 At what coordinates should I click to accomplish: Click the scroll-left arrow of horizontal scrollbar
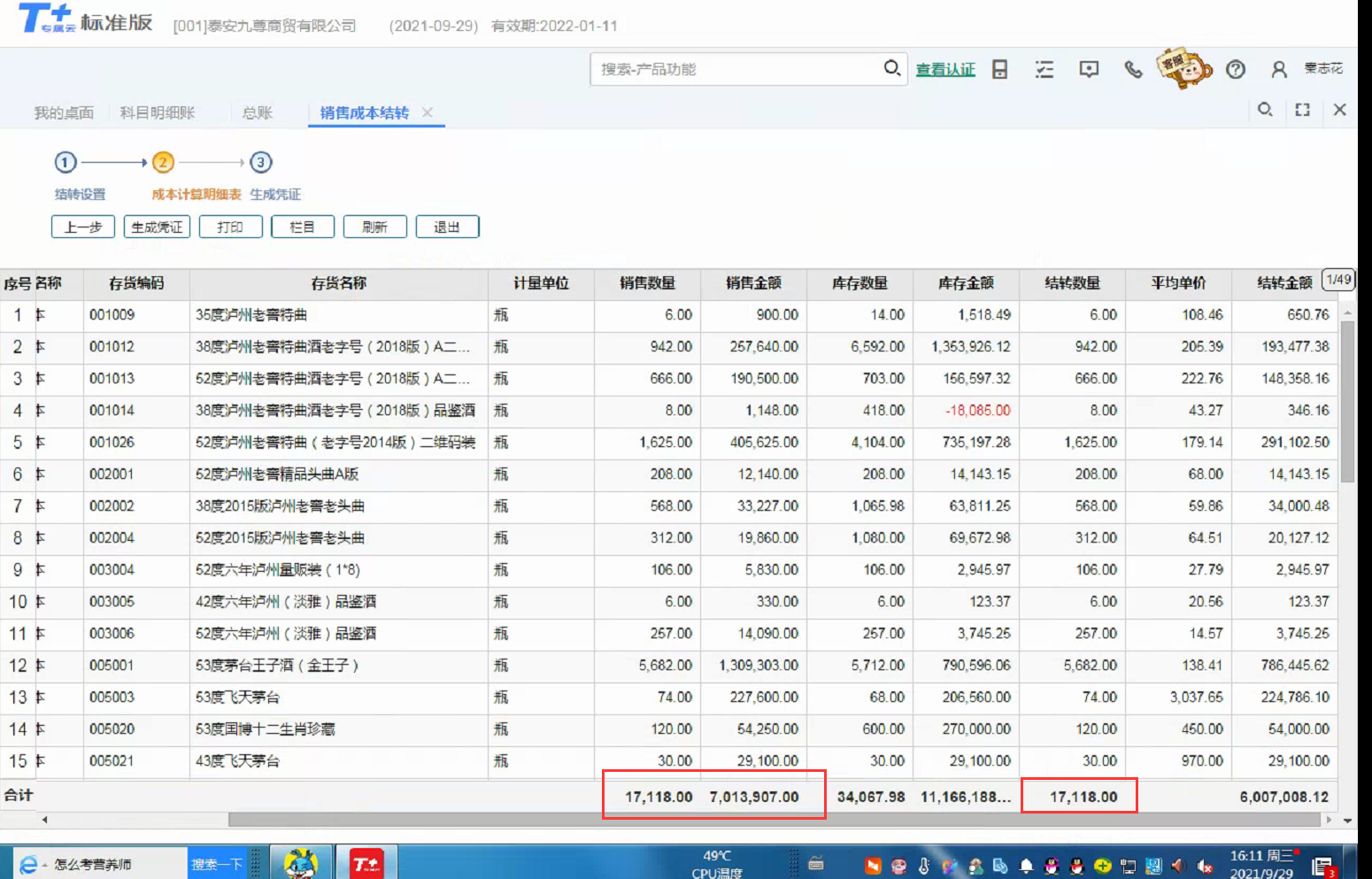44,820
